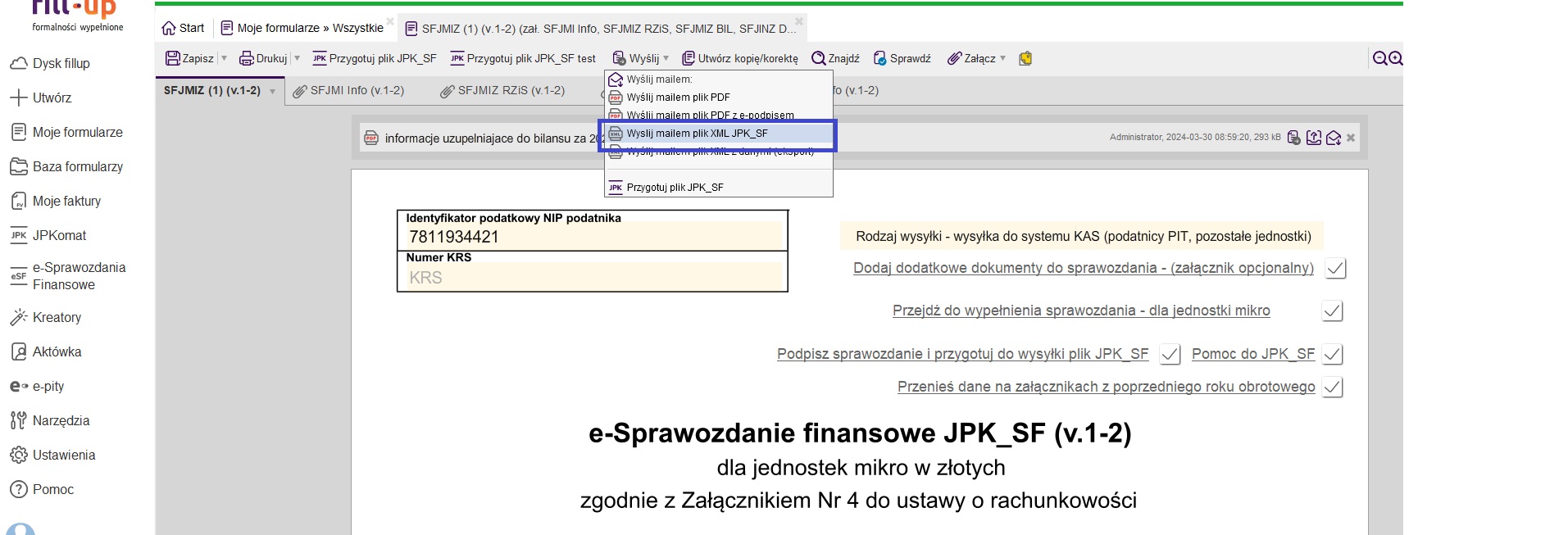Toggle checkbox next to Pomoc do JPK_SF

pos(1333,355)
